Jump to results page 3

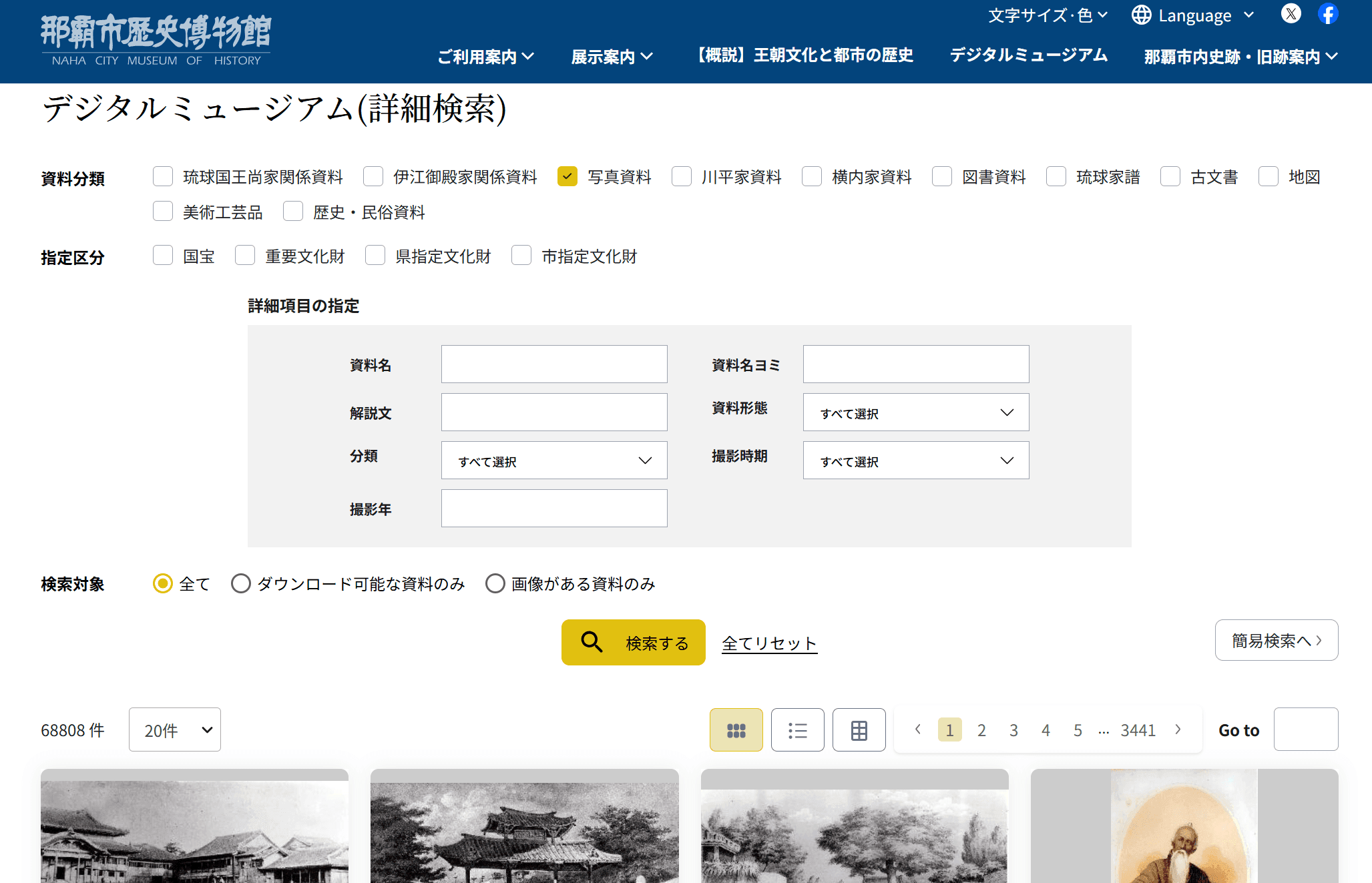point(1013,730)
